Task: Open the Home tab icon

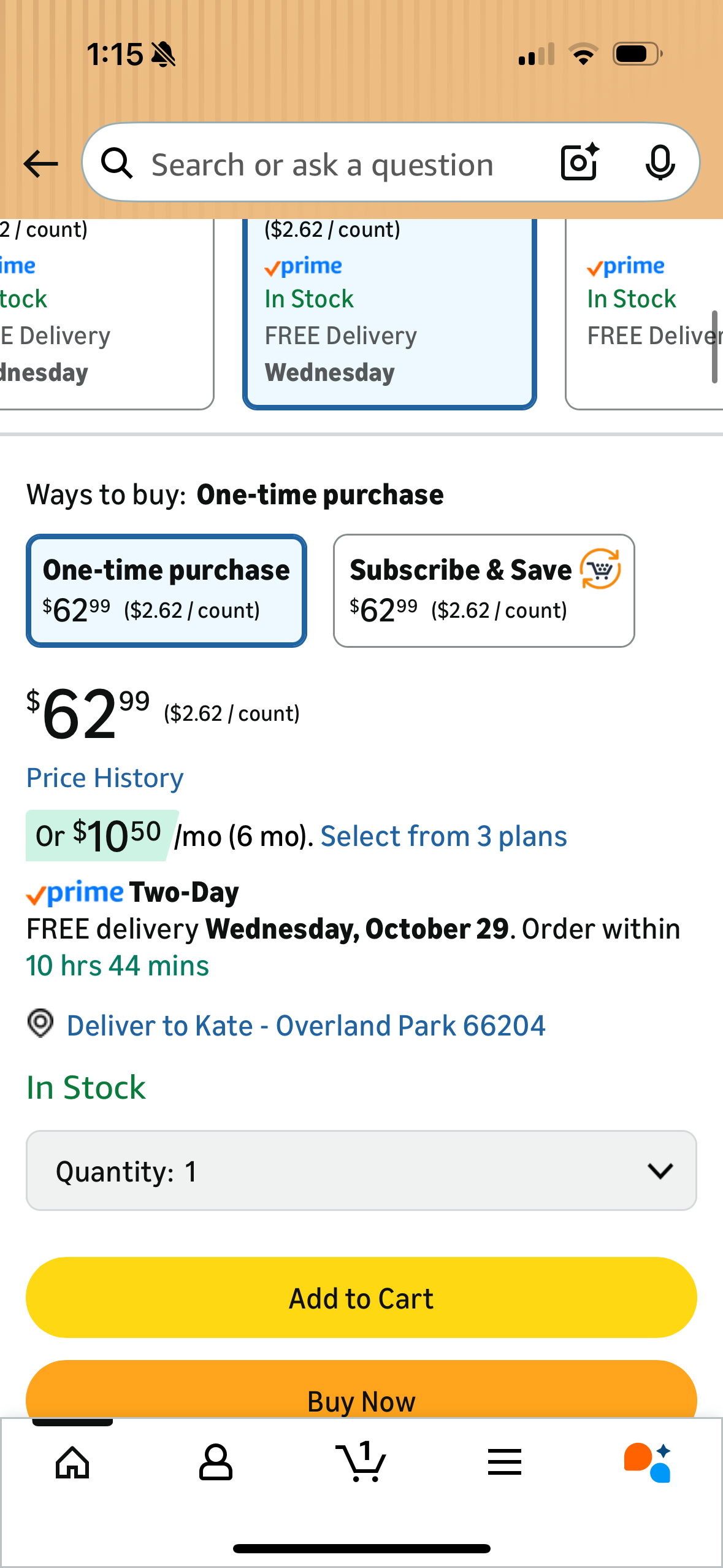Action: point(72,1462)
